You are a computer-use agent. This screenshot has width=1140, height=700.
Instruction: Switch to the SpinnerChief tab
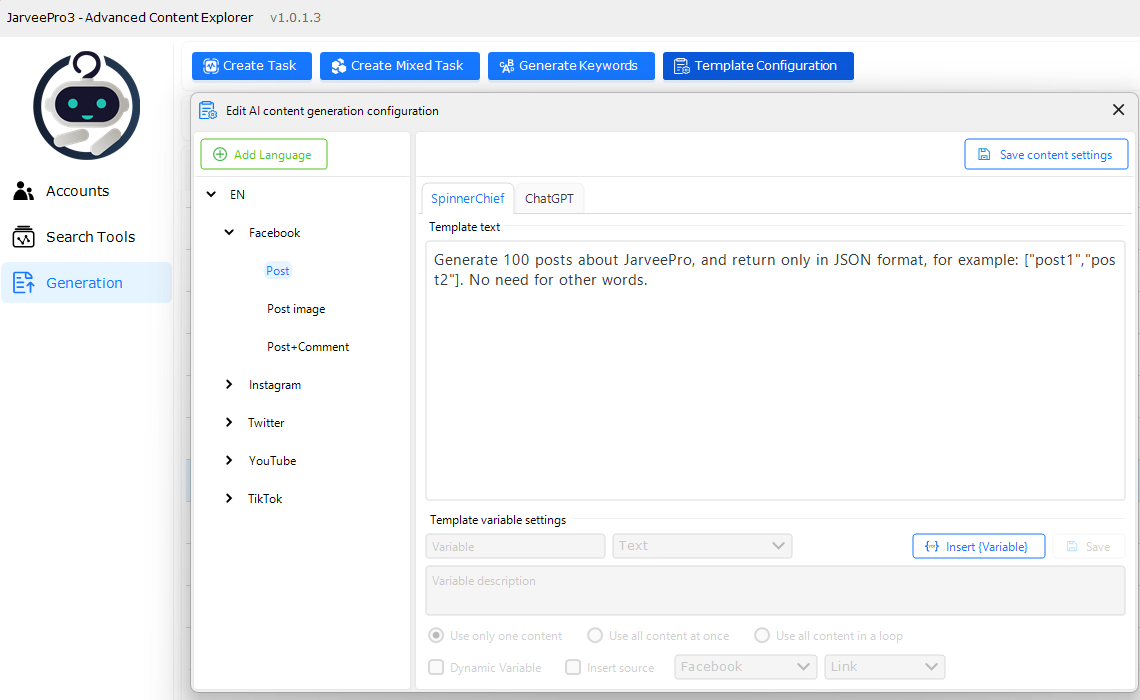467,198
